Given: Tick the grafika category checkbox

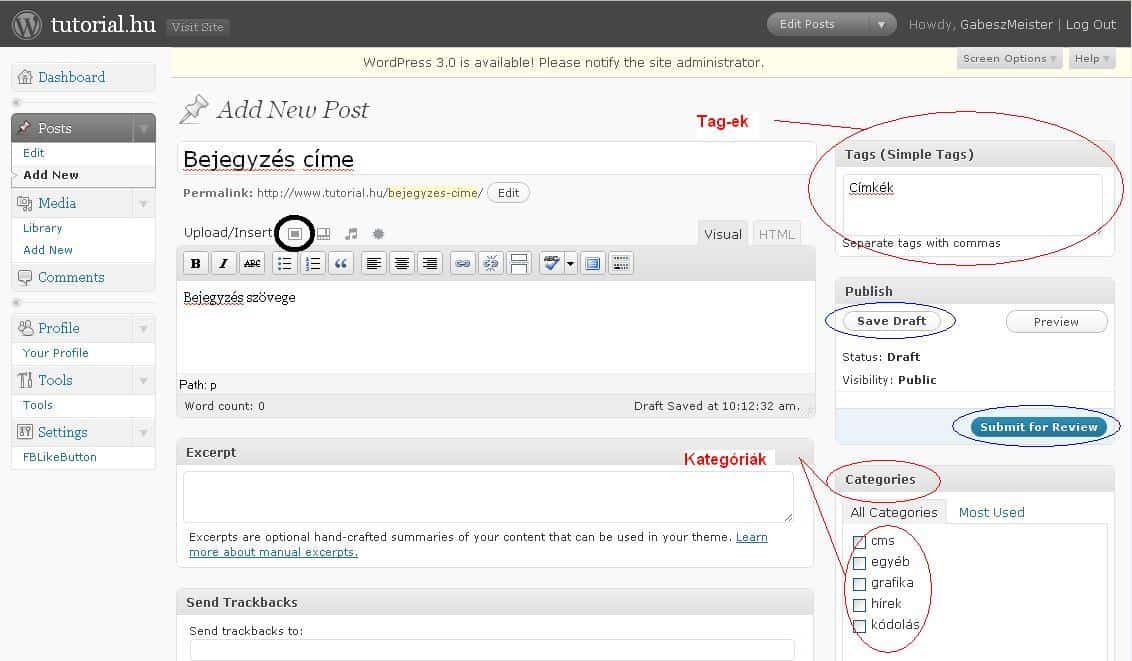Looking at the screenshot, I should 859,584.
